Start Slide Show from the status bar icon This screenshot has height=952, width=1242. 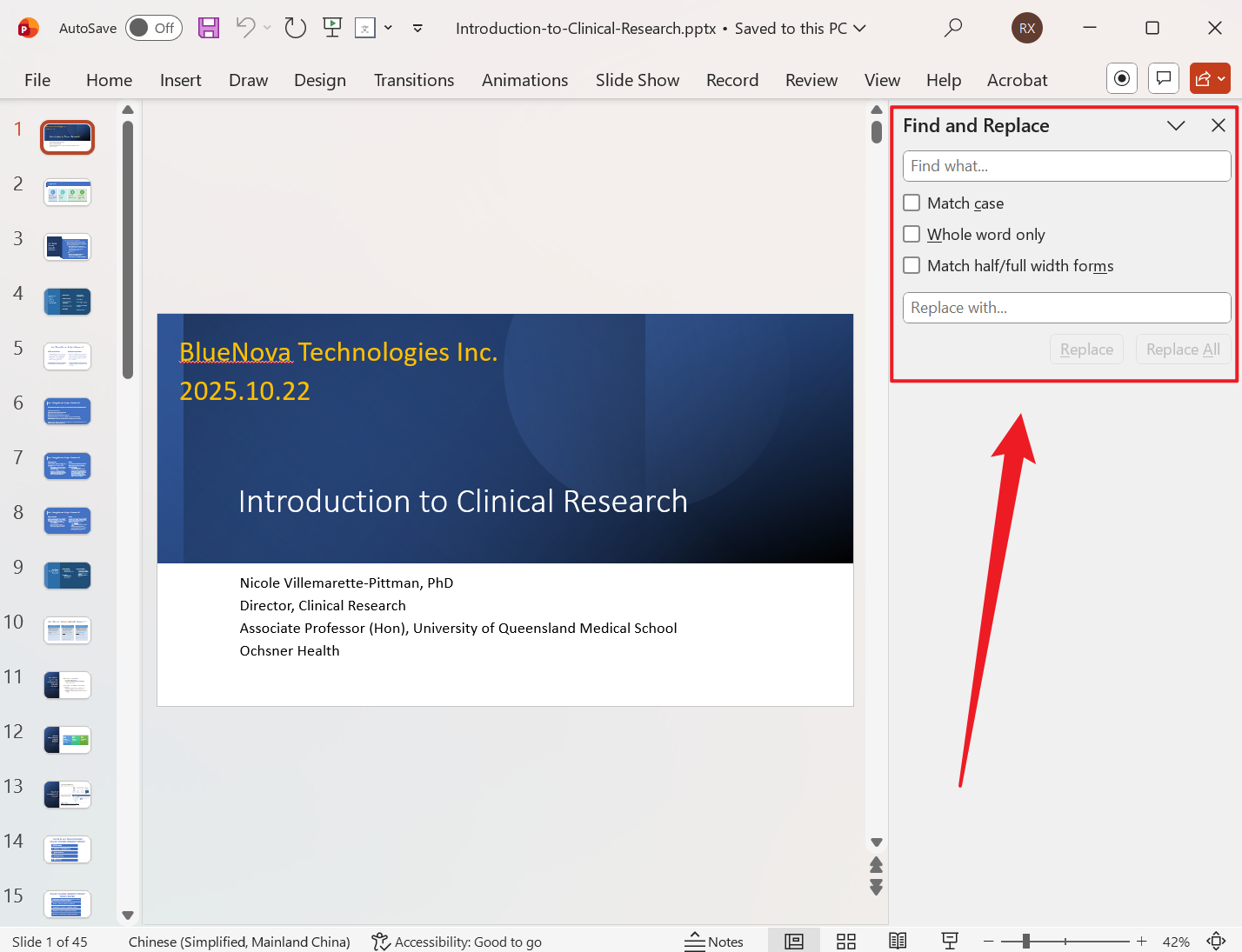[950, 940]
